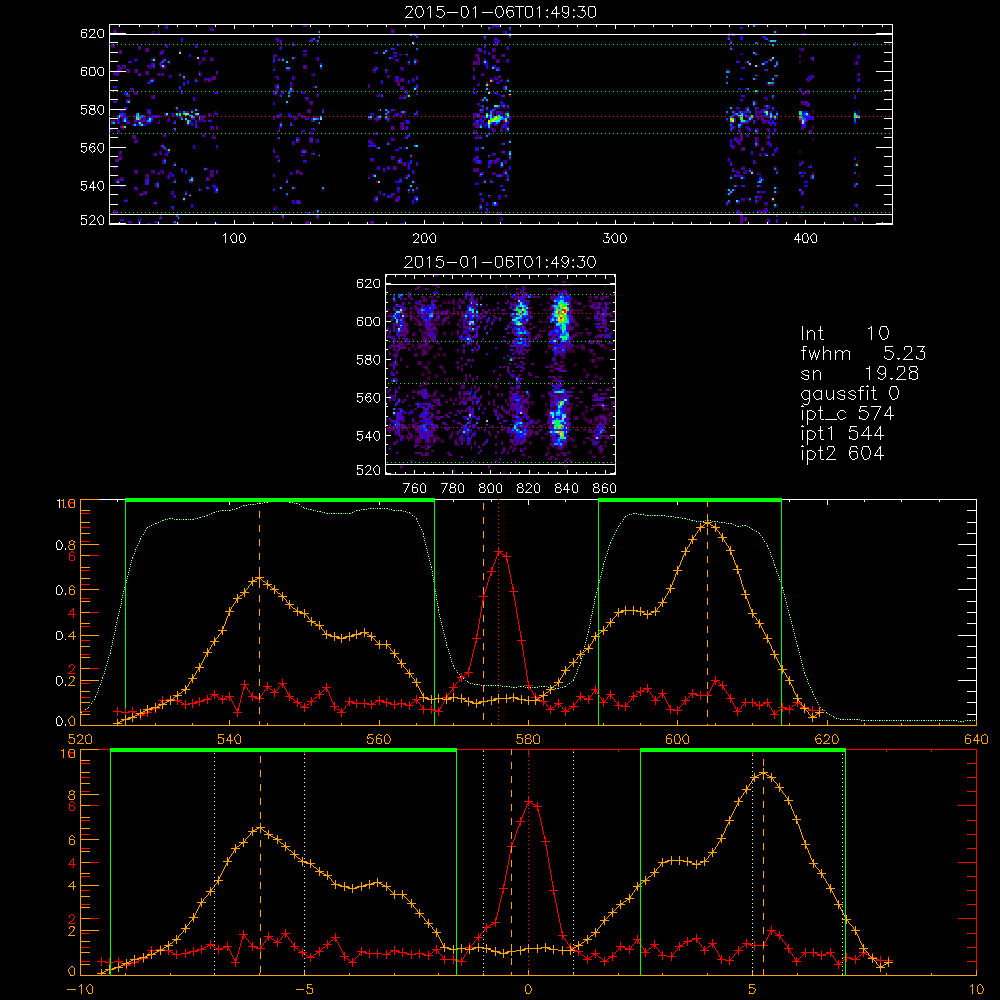Click the timestamp title above the small middle image
This screenshot has height=1000, width=1000.
[x=500, y=262]
